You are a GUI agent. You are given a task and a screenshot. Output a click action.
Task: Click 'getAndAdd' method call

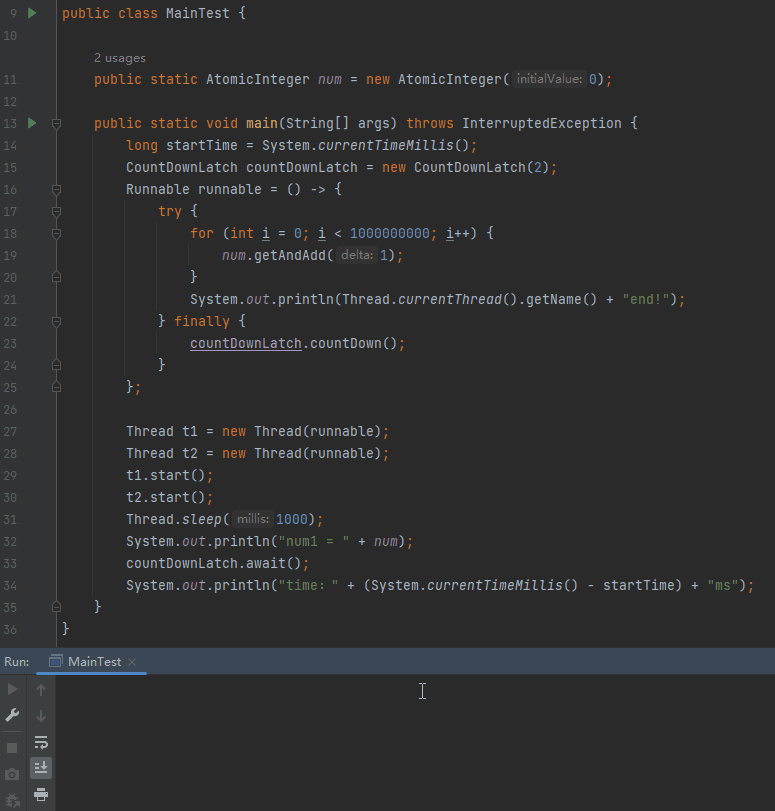pos(290,256)
